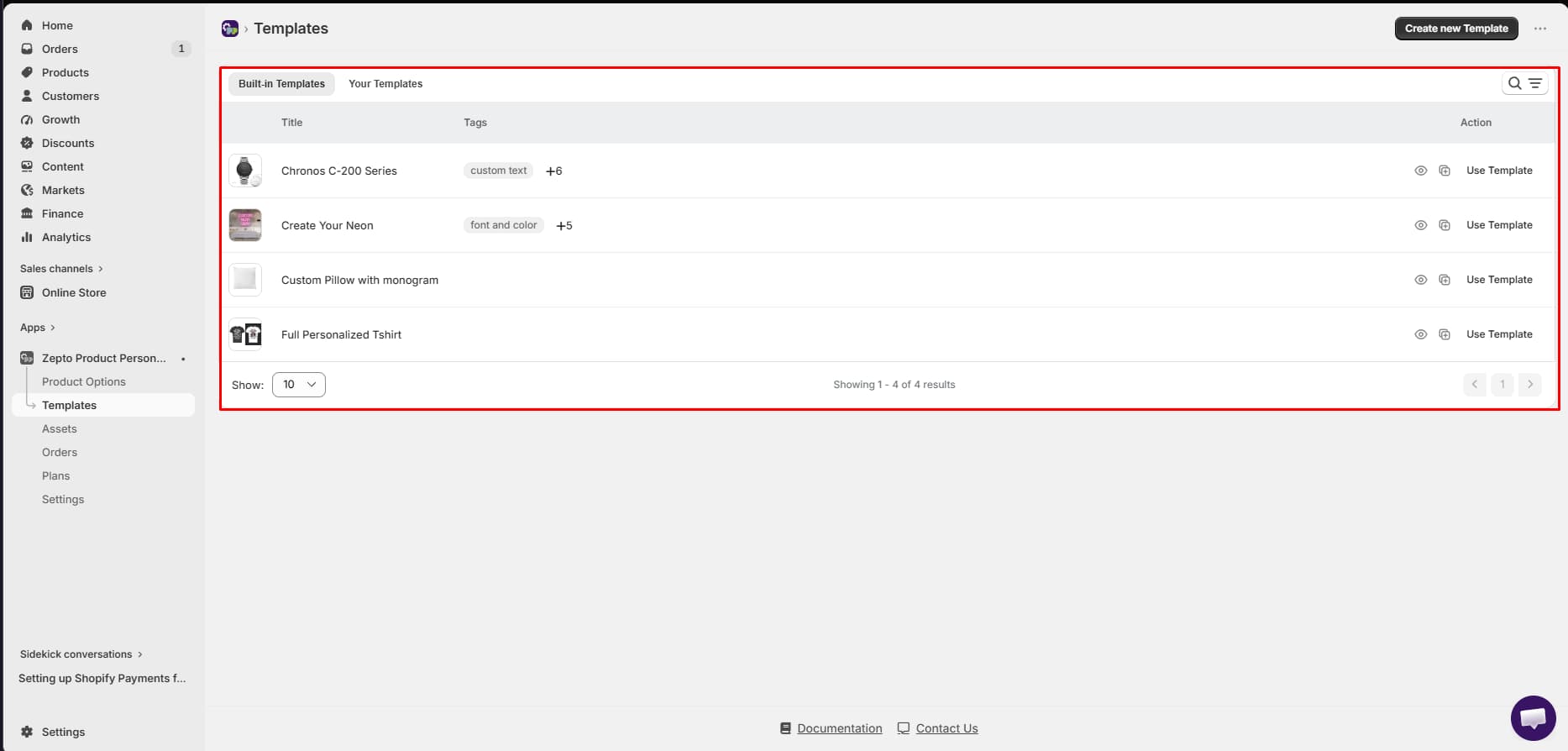Click eye icon for Create Your Neon
This screenshot has width=1568, height=751.
coord(1420,225)
